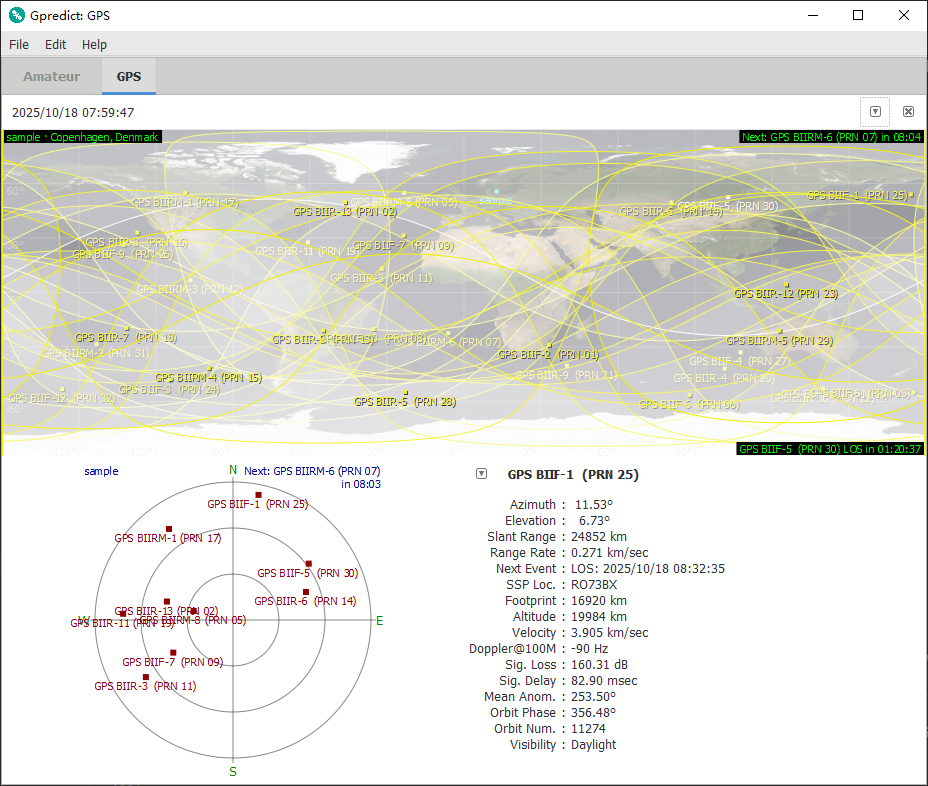Select GPS BIIRM-5 (PRN 29) marker on map
This screenshot has width=928, height=786.
780,332
